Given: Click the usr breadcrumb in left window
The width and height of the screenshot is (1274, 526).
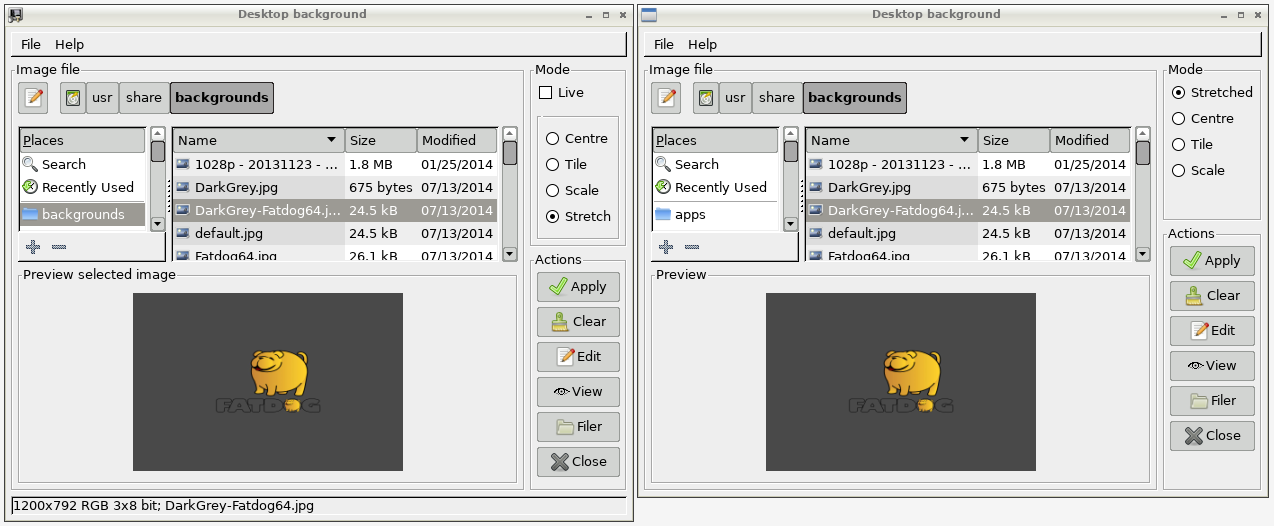Looking at the screenshot, I should (x=102, y=98).
